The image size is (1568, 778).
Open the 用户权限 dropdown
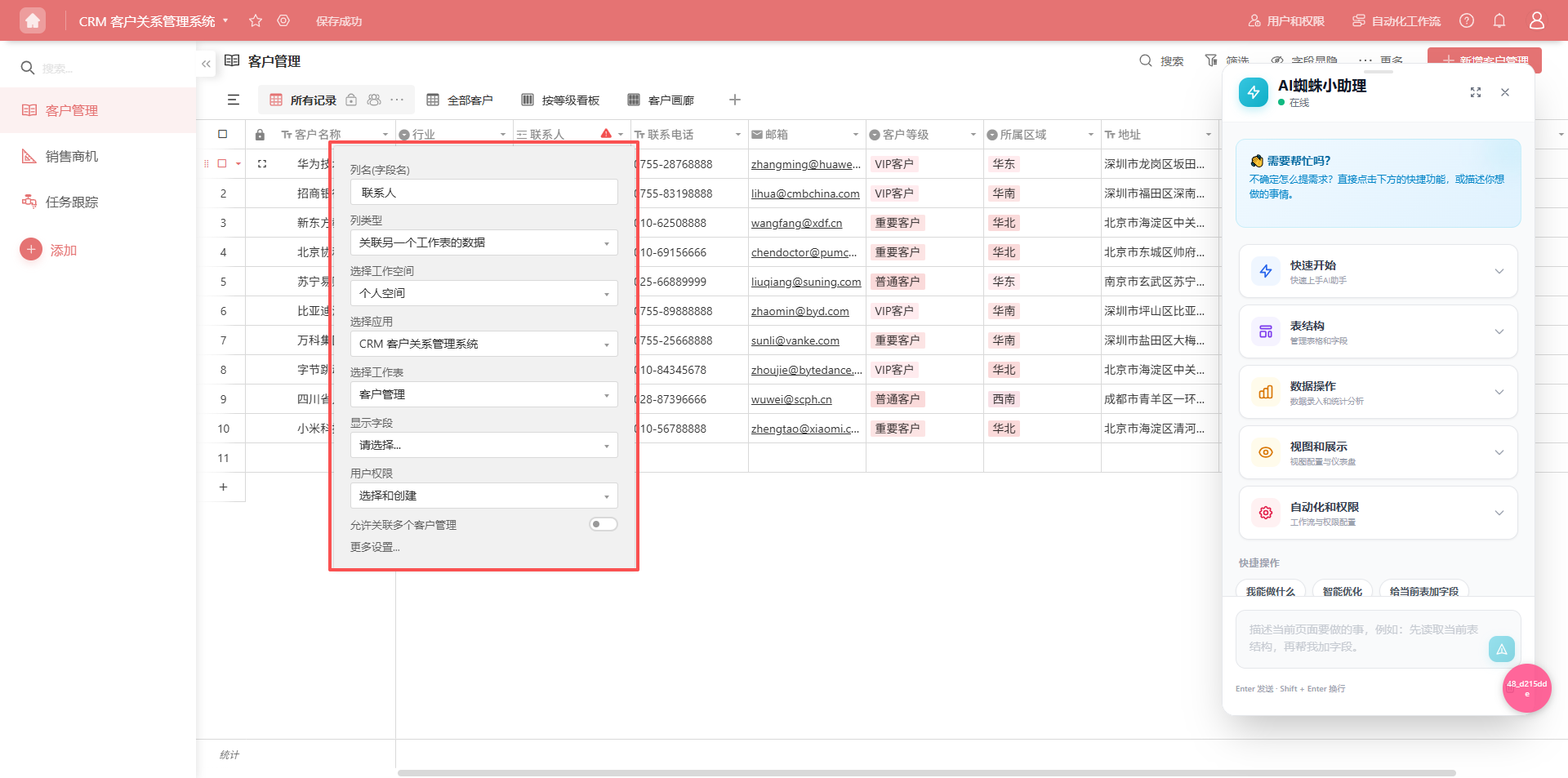[x=484, y=496]
